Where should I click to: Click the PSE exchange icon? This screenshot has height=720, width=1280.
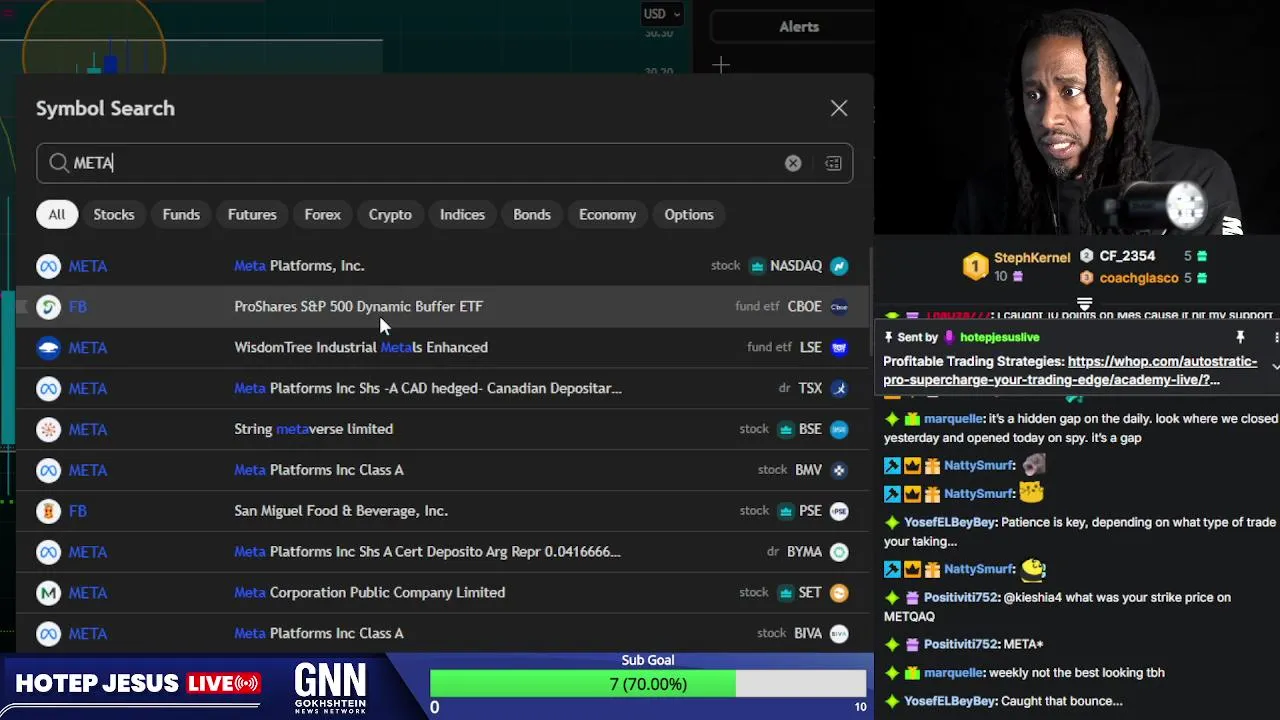839,511
